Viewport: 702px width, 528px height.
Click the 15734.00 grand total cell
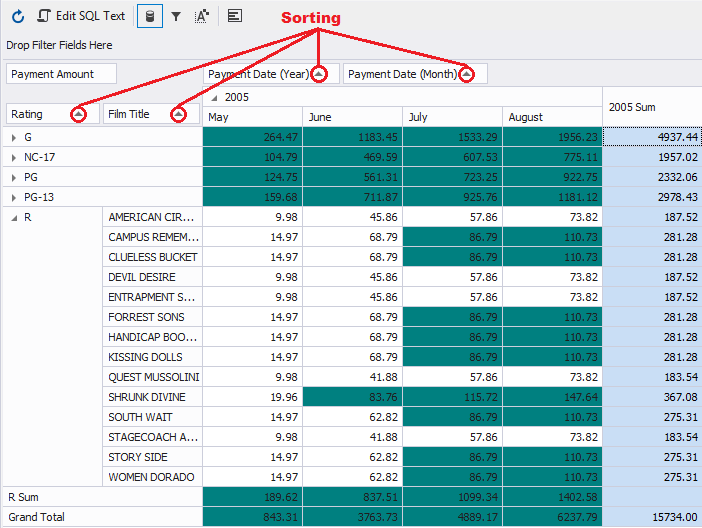(x=652, y=517)
